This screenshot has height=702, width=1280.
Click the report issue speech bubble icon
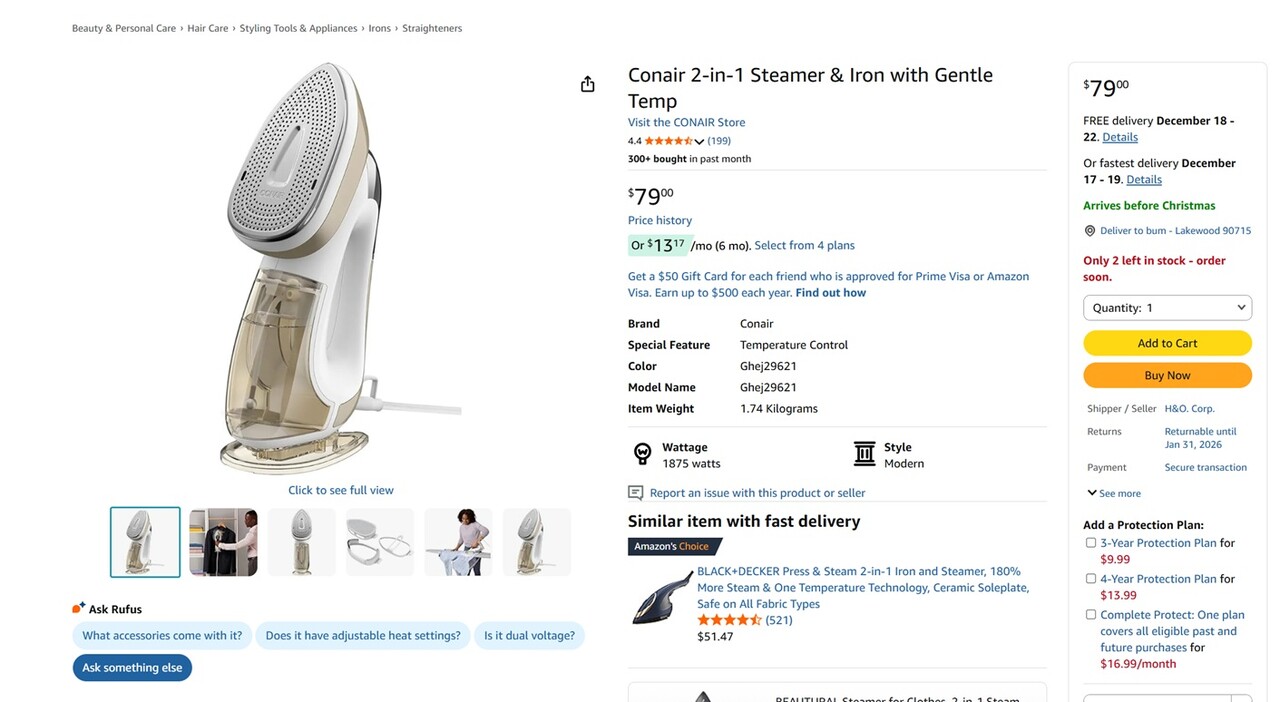pyautogui.click(x=636, y=493)
